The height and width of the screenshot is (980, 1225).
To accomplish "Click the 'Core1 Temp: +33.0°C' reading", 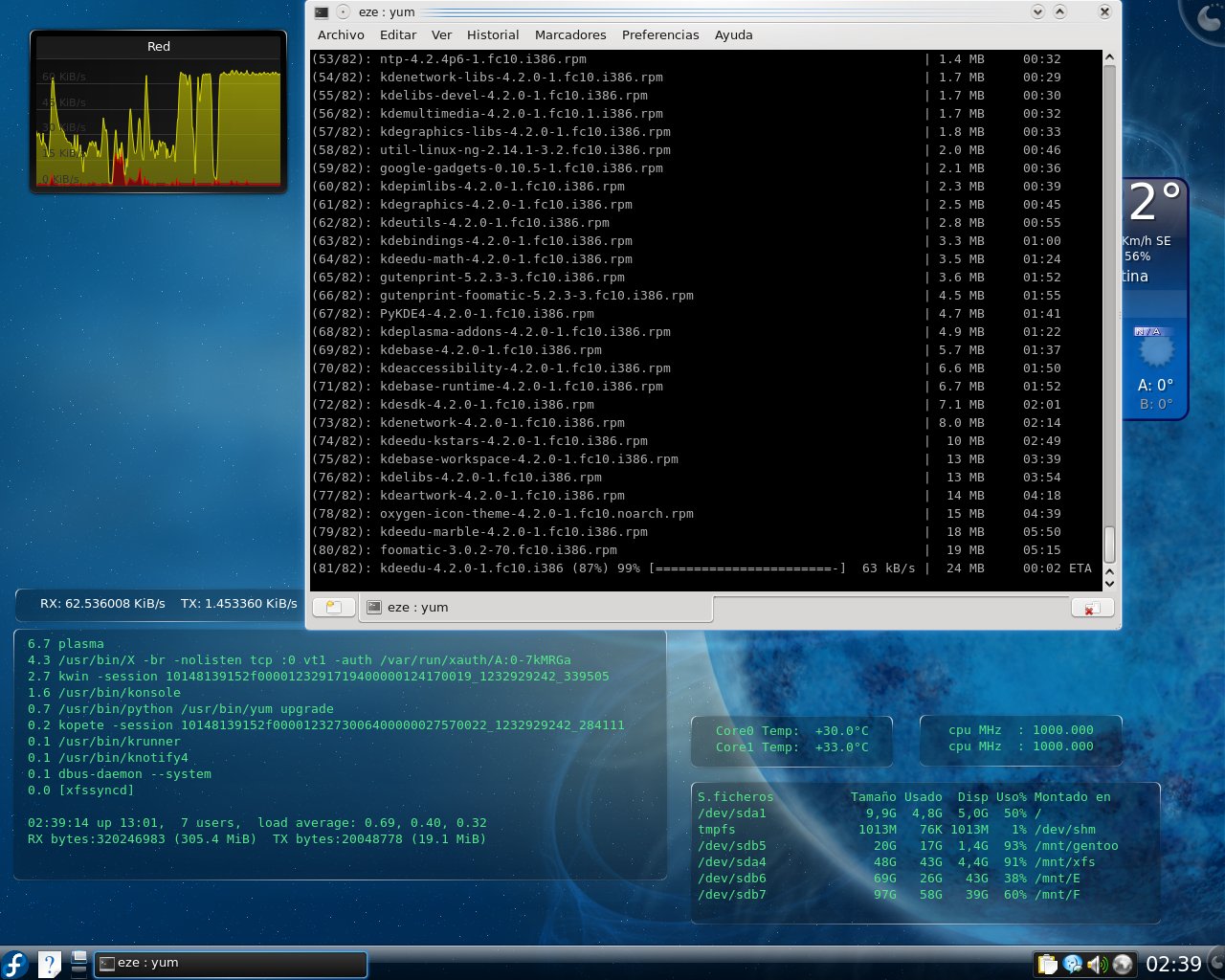I will 792,747.
